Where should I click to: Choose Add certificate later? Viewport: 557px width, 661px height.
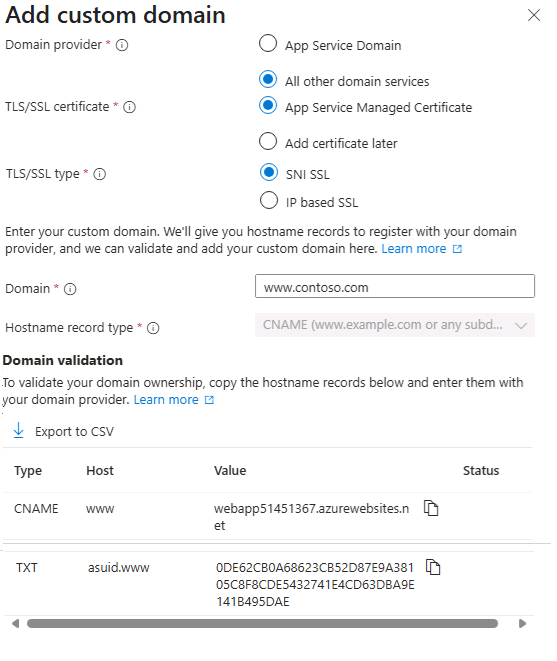pos(268,141)
